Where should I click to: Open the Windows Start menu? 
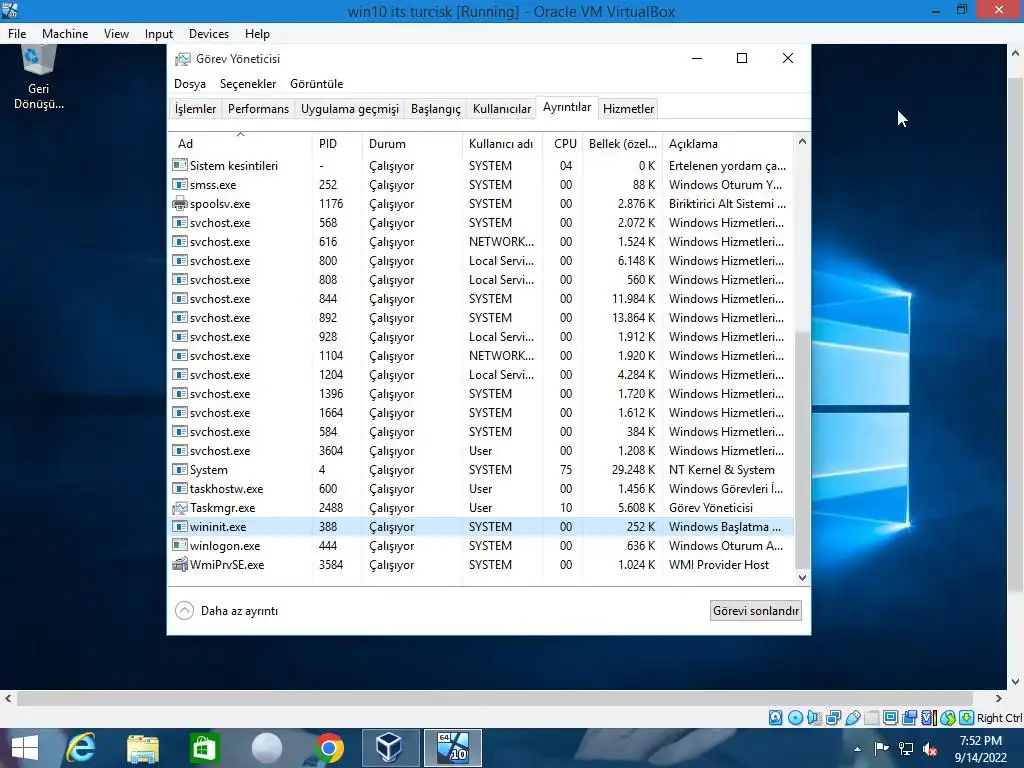pyautogui.click(x=25, y=748)
